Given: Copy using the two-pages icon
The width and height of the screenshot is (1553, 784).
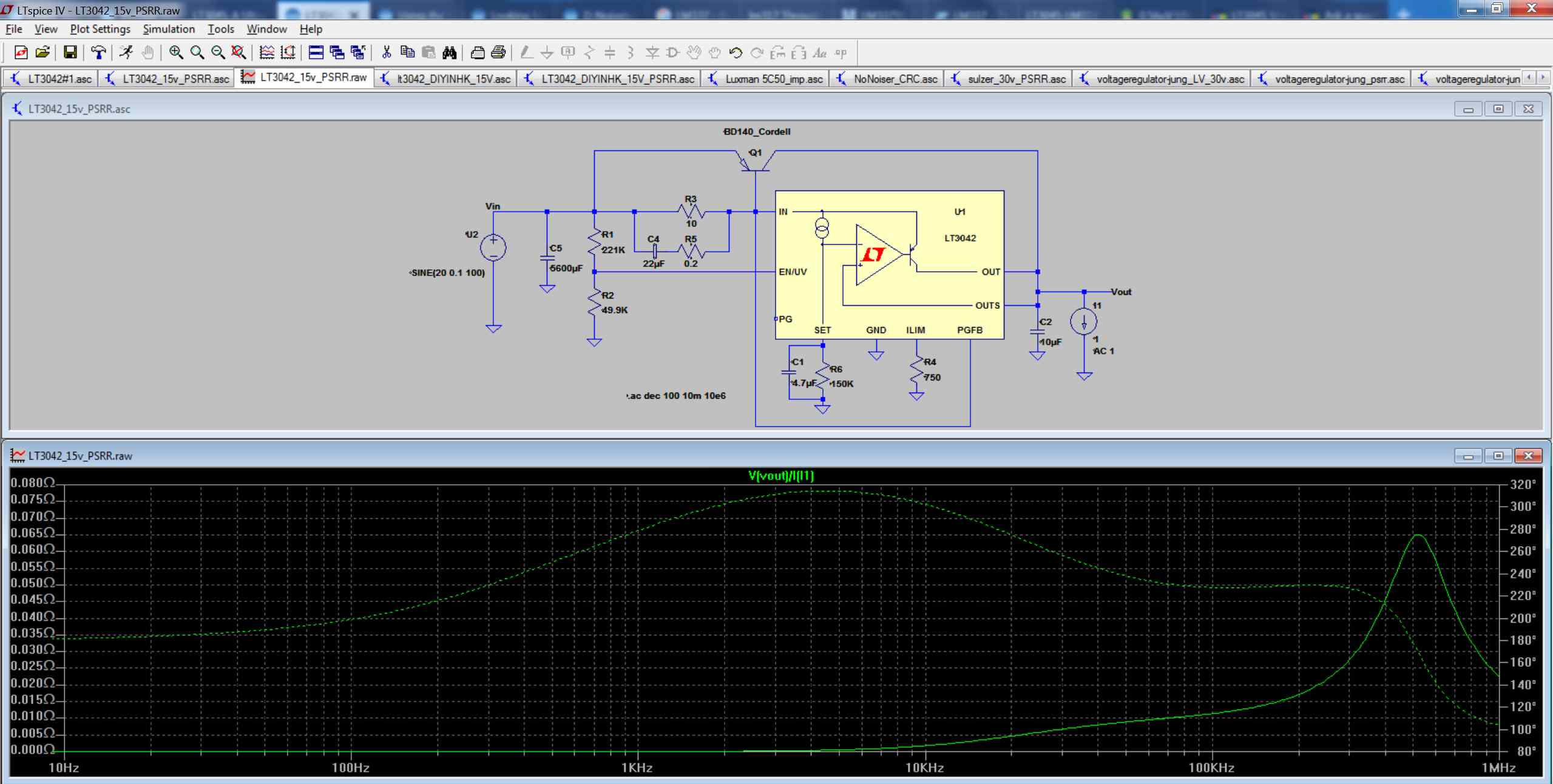Looking at the screenshot, I should [408, 53].
